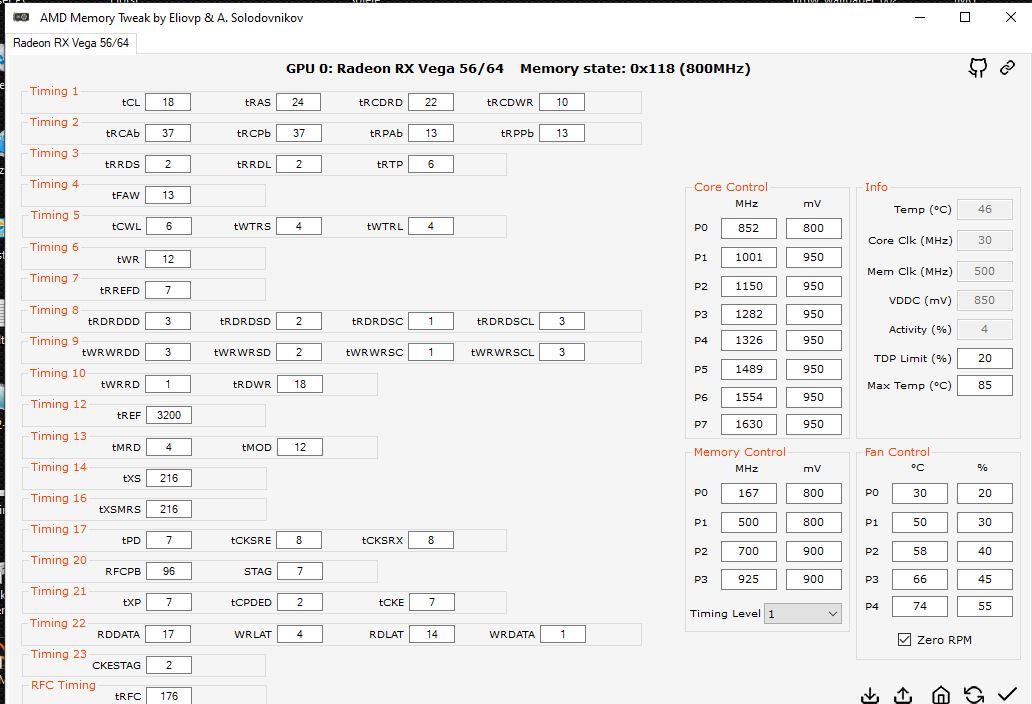Click the TDP Limit (%) field
The image size is (1032, 704).
(985, 359)
